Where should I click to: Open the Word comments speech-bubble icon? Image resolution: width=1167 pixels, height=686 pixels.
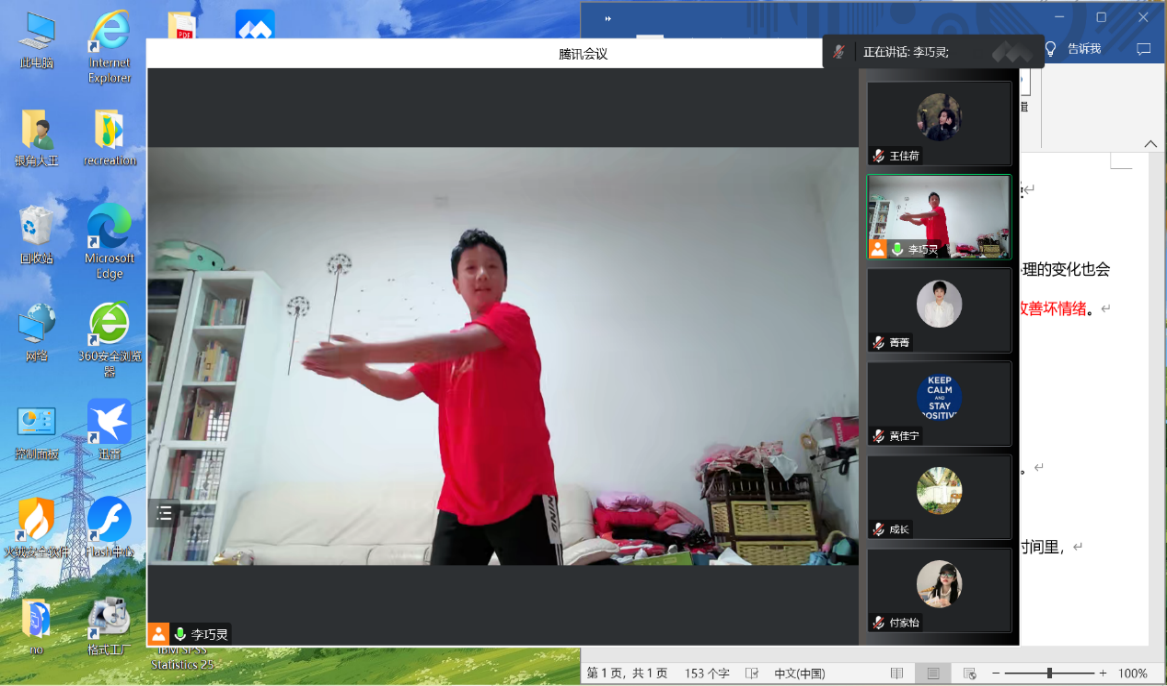pos(1143,49)
